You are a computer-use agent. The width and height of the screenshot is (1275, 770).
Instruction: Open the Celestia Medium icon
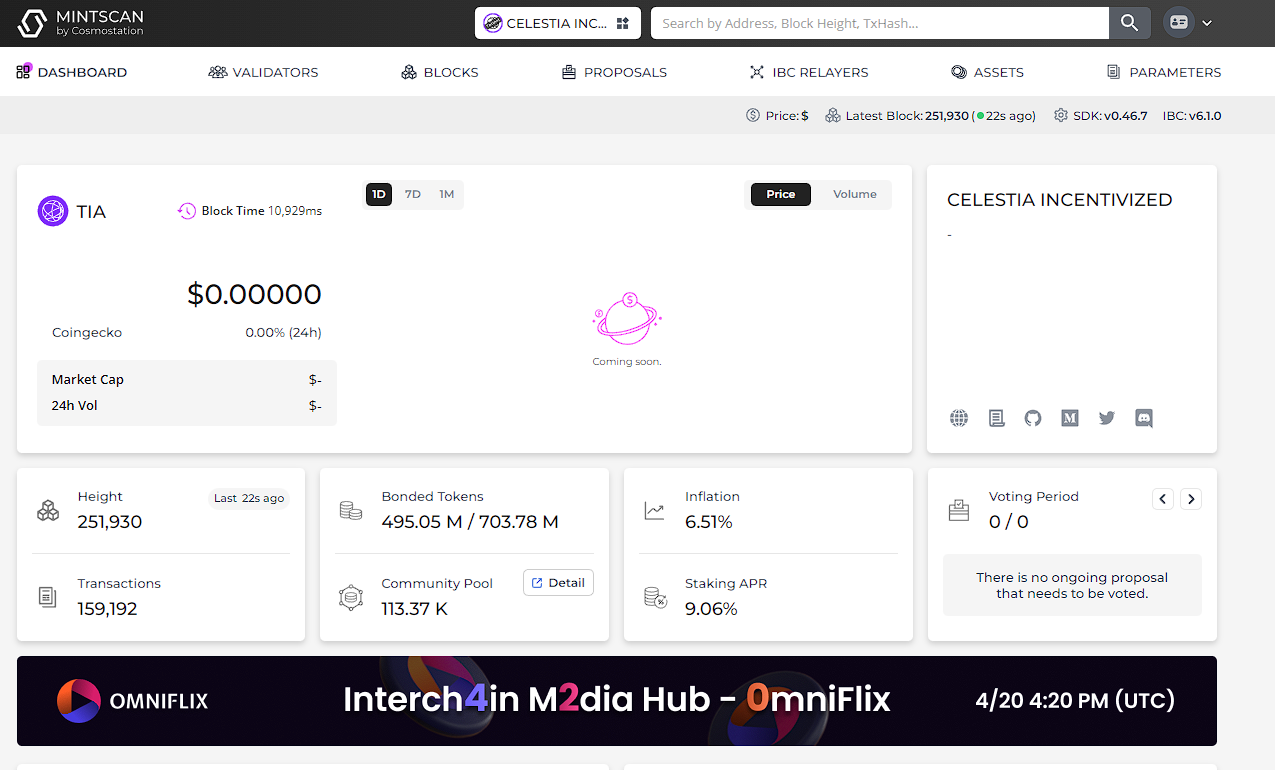1069,418
